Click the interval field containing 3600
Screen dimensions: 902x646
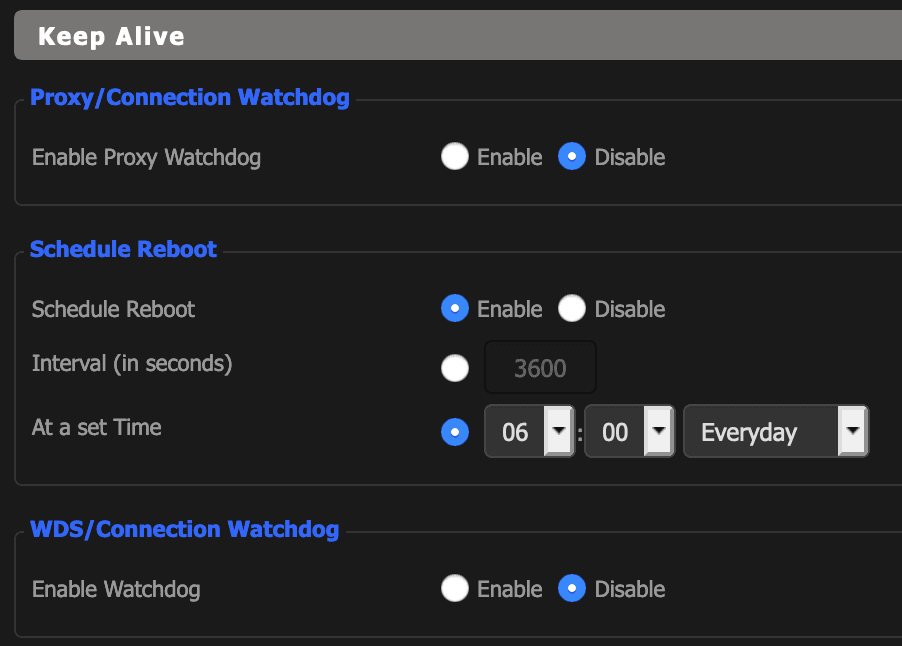540,368
